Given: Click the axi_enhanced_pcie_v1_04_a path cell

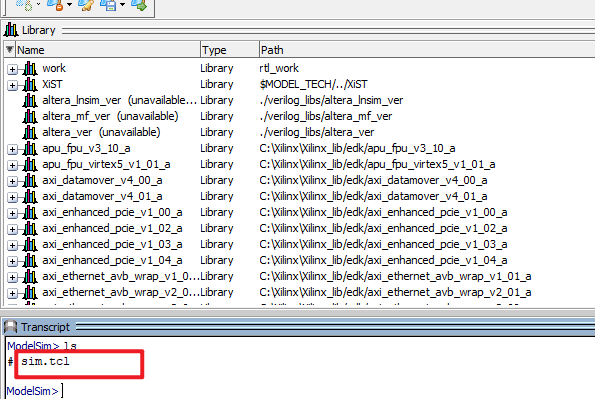Looking at the screenshot, I should tap(384, 260).
